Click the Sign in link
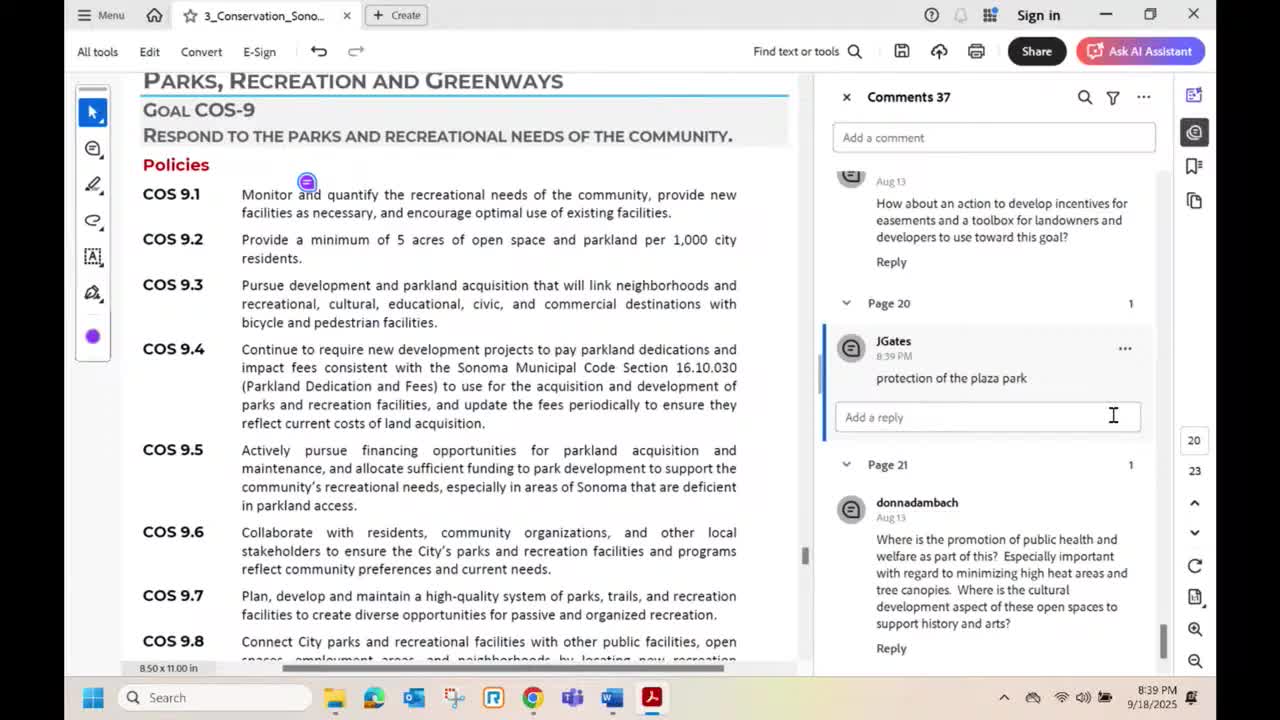 pyautogui.click(x=1038, y=15)
